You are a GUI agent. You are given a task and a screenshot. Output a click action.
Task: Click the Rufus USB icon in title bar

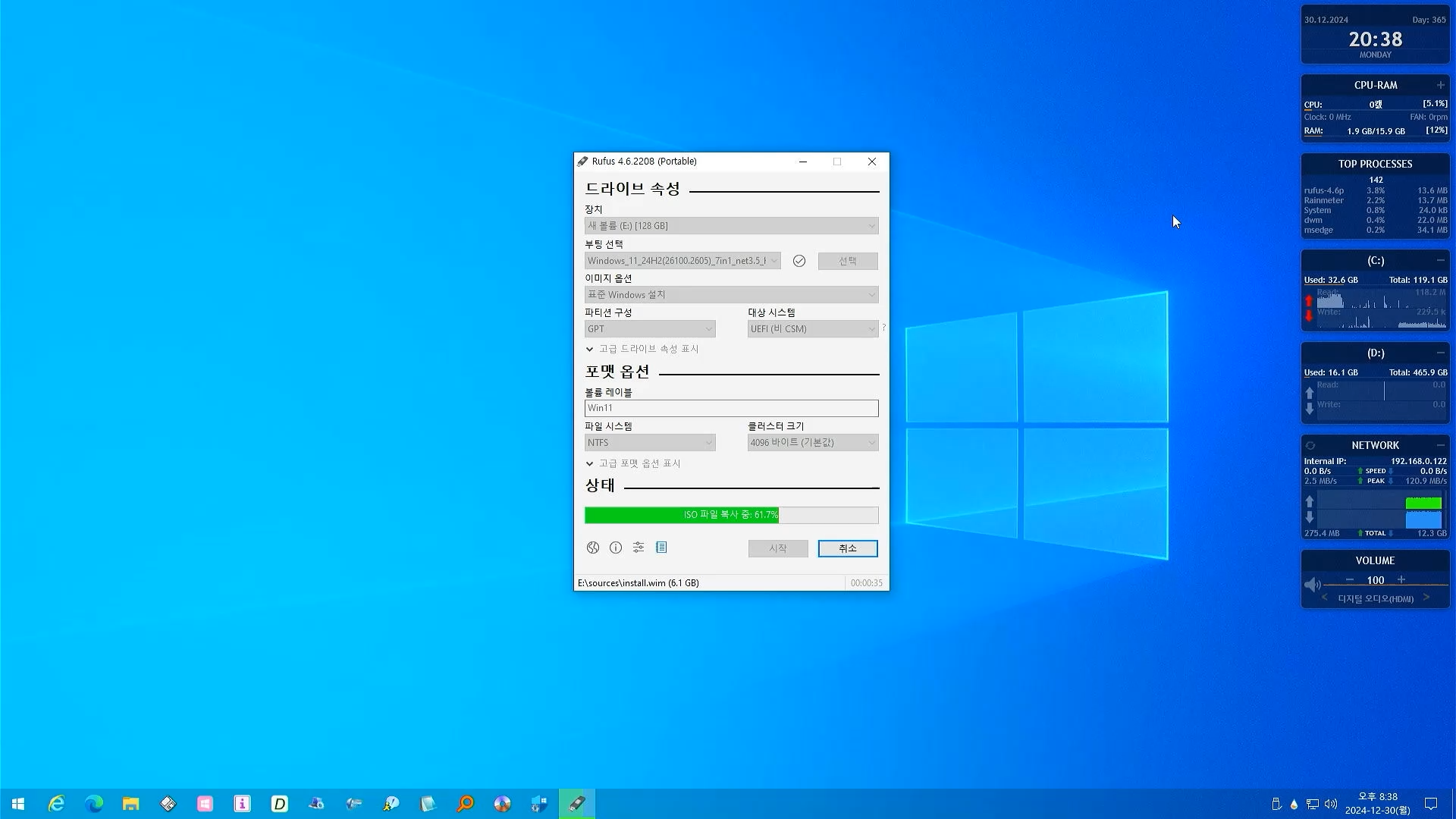click(x=582, y=162)
